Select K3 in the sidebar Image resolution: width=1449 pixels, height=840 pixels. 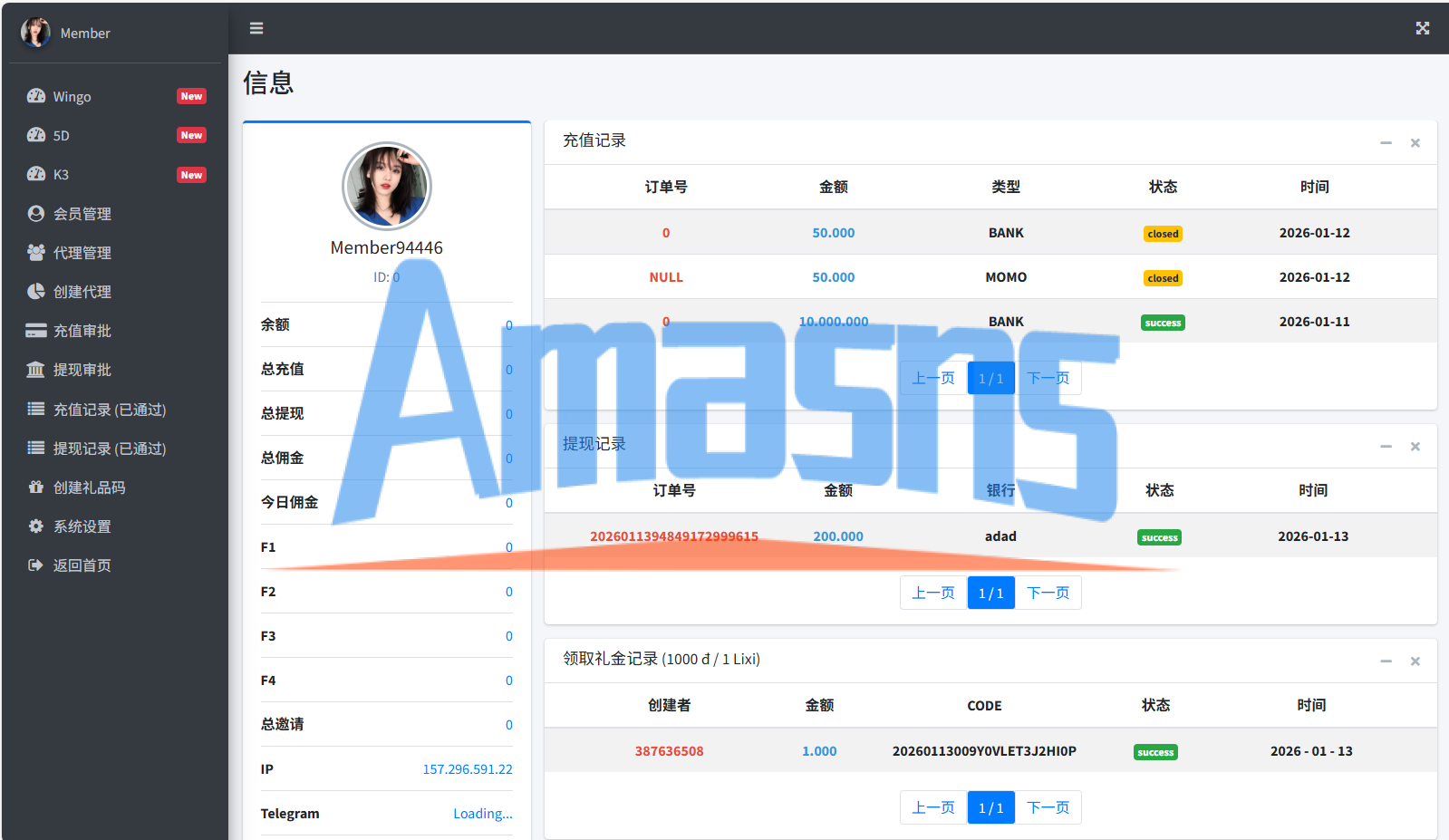tap(115, 175)
